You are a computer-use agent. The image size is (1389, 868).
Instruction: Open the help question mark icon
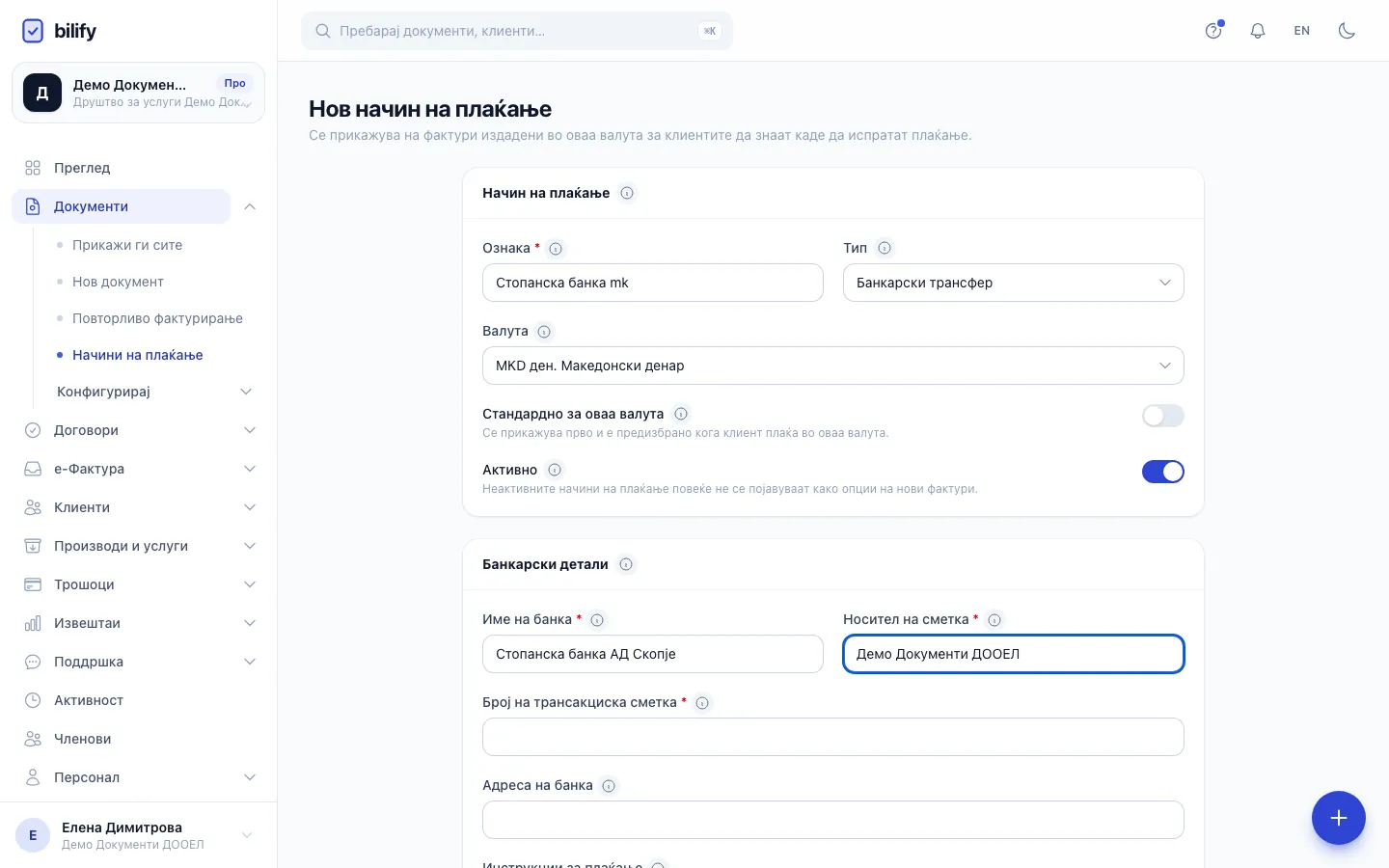tap(1213, 31)
